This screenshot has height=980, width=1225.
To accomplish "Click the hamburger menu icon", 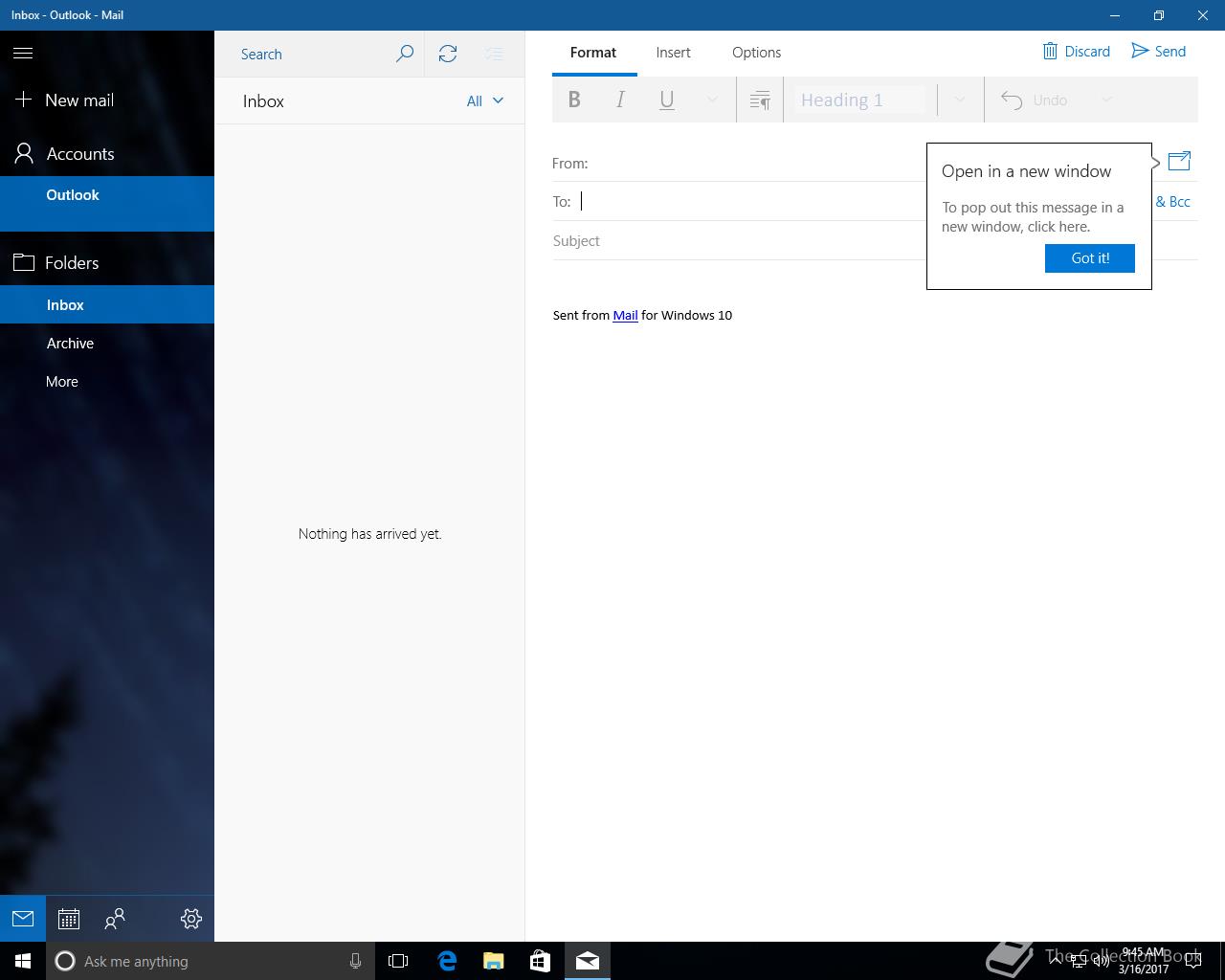I will coord(23,54).
